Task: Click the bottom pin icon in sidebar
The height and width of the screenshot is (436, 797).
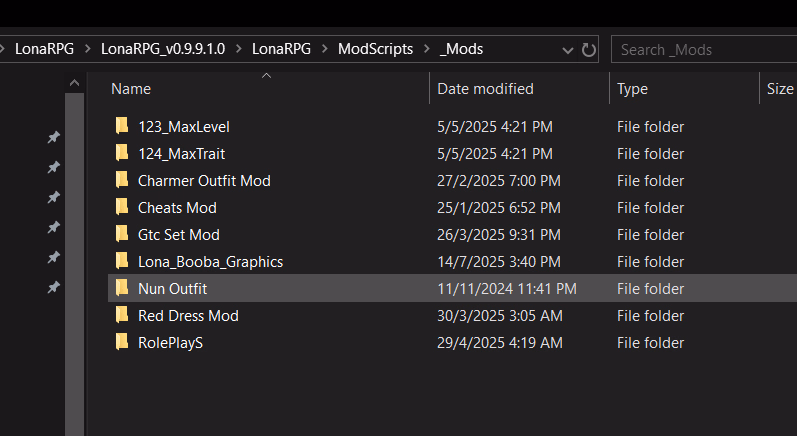Action: click(53, 288)
